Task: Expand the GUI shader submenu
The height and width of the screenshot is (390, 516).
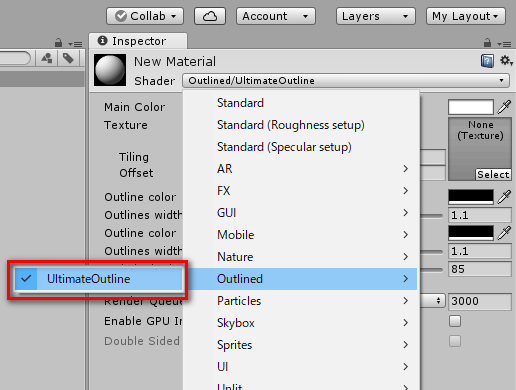Action: coord(300,213)
